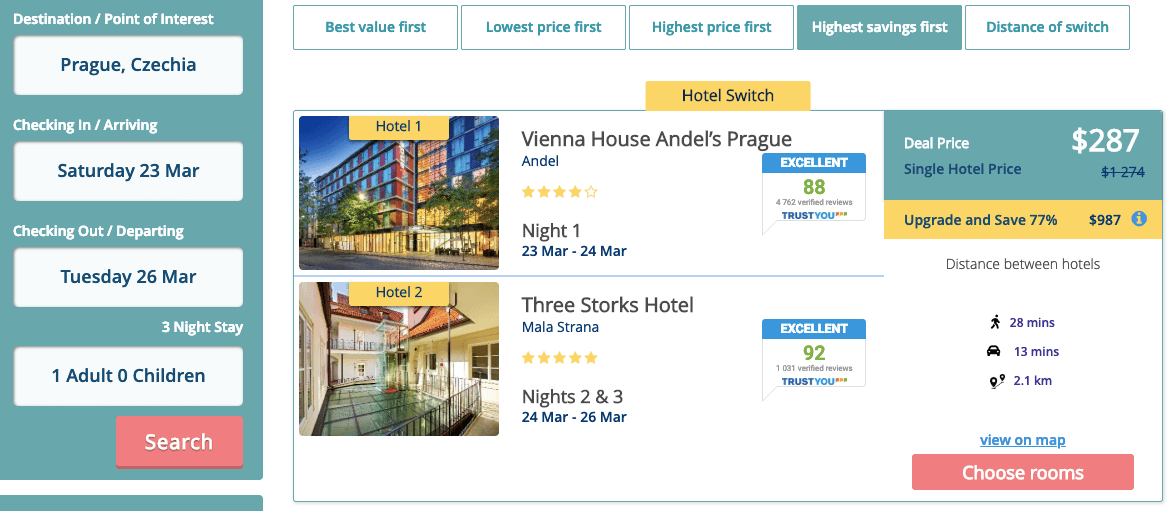Click Vienna House four-star rating

[x=560, y=192]
